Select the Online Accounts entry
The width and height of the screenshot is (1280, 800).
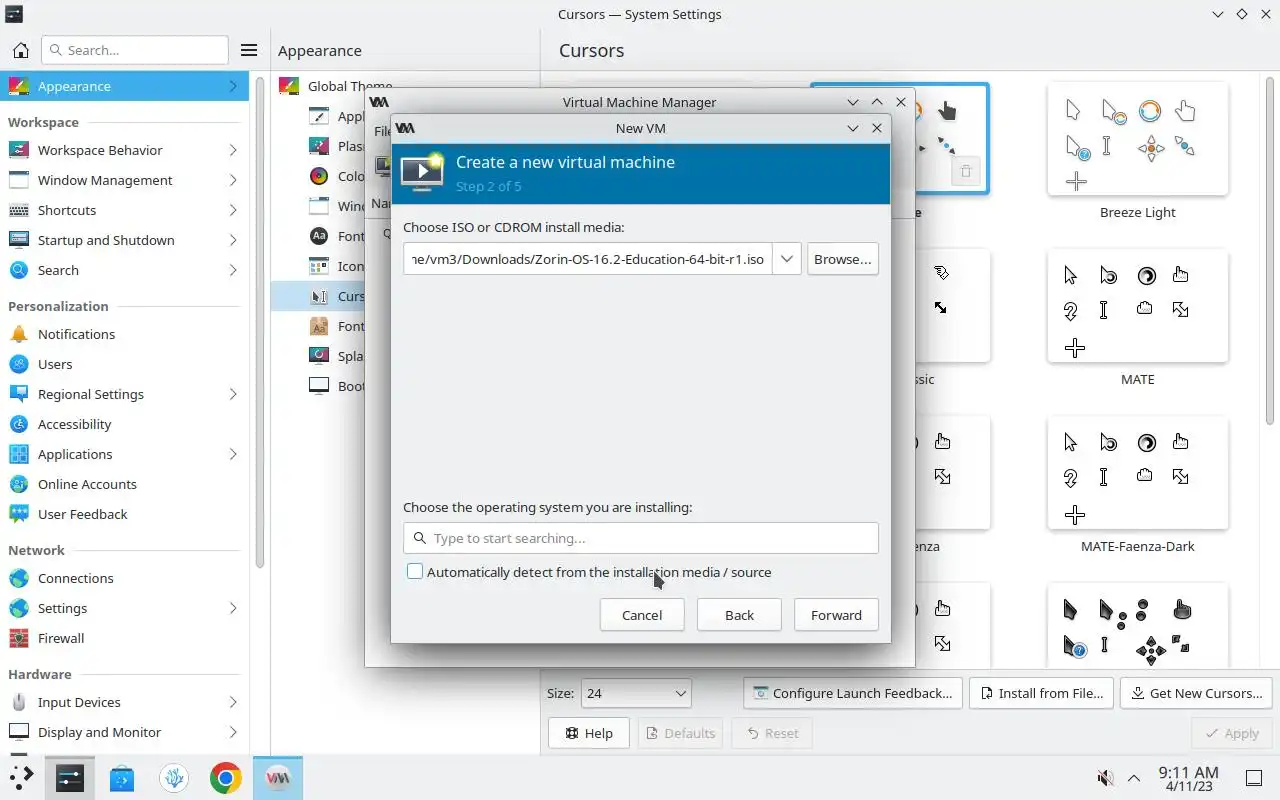tap(125, 484)
